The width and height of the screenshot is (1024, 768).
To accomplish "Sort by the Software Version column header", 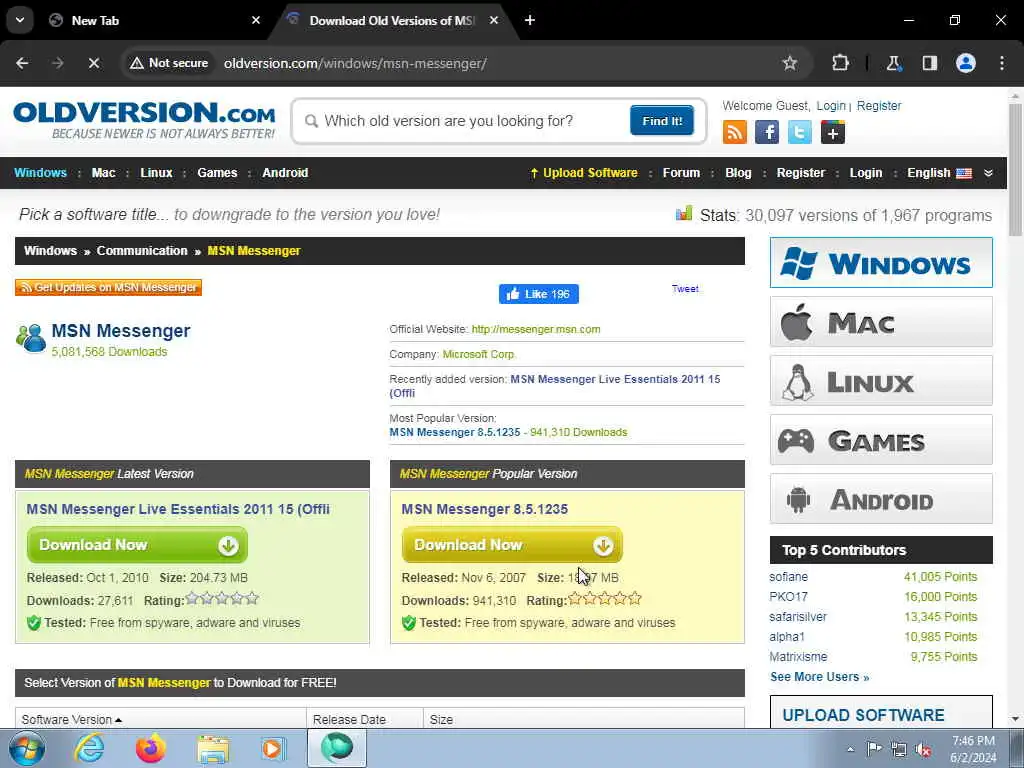I will [72, 719].
